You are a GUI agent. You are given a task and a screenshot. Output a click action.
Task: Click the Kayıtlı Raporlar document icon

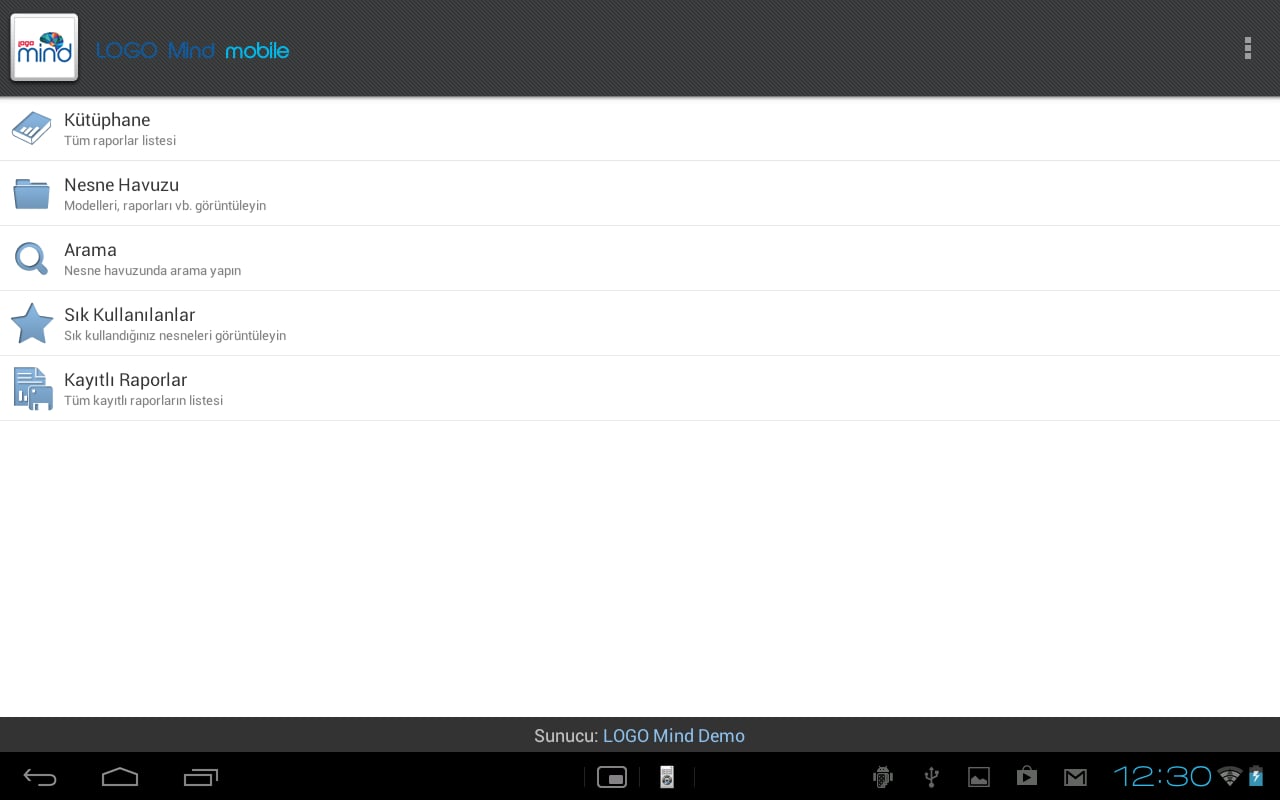[x=32, y=388]
